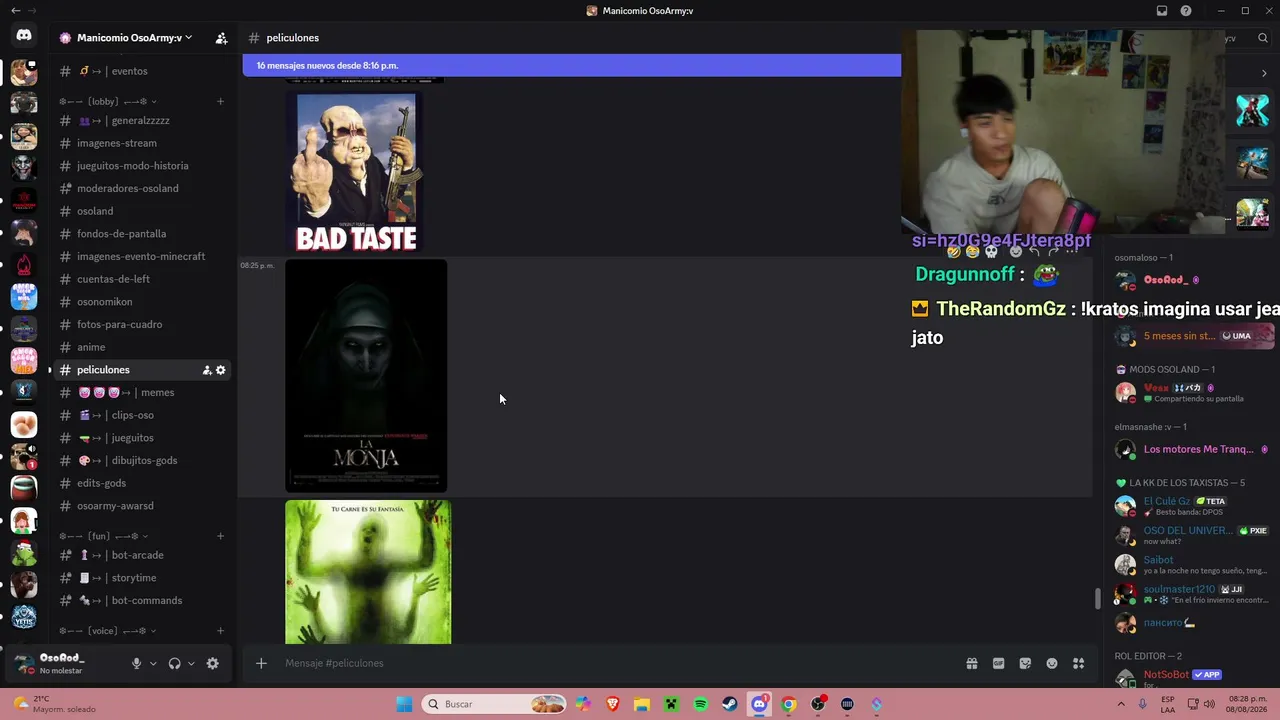This screenshot has width=1280, height=720.
Task: Click the Windows Start button
Action: click(x=404, y=704)
